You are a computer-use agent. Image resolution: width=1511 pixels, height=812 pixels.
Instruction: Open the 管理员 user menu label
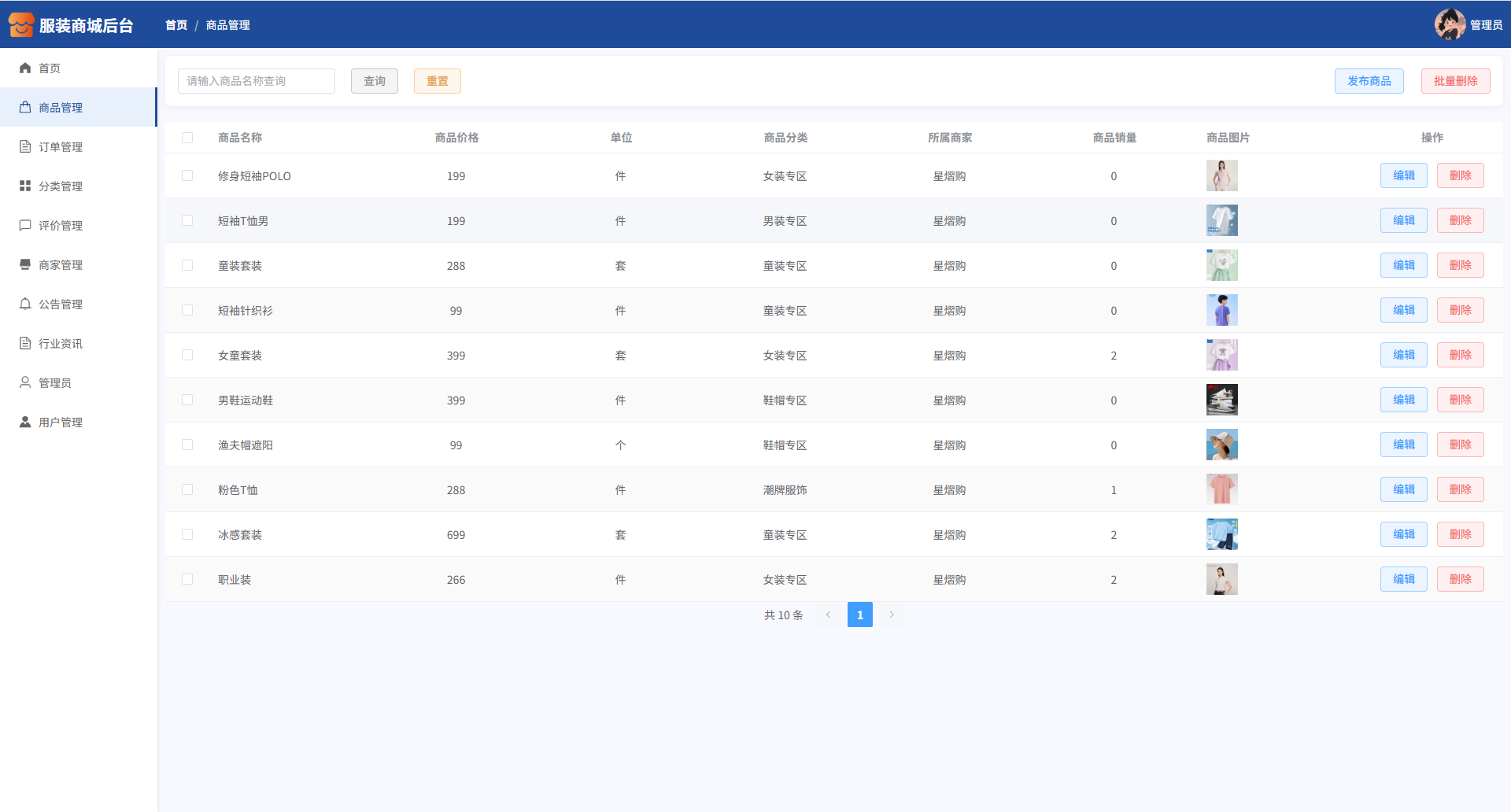(1486, 25)
